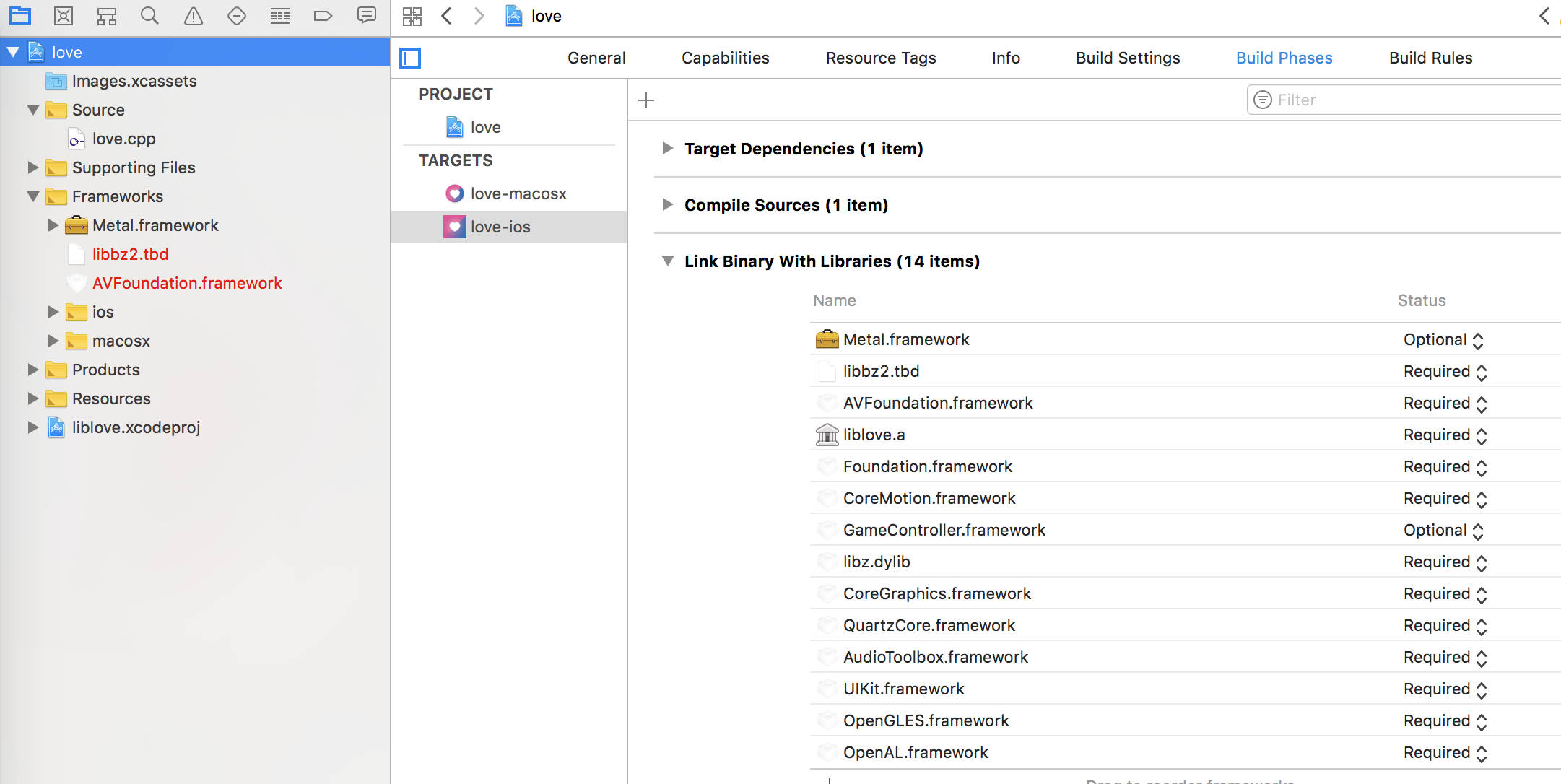Collapse the Frameworks group triangle
1561x784 pixels.
33,196
